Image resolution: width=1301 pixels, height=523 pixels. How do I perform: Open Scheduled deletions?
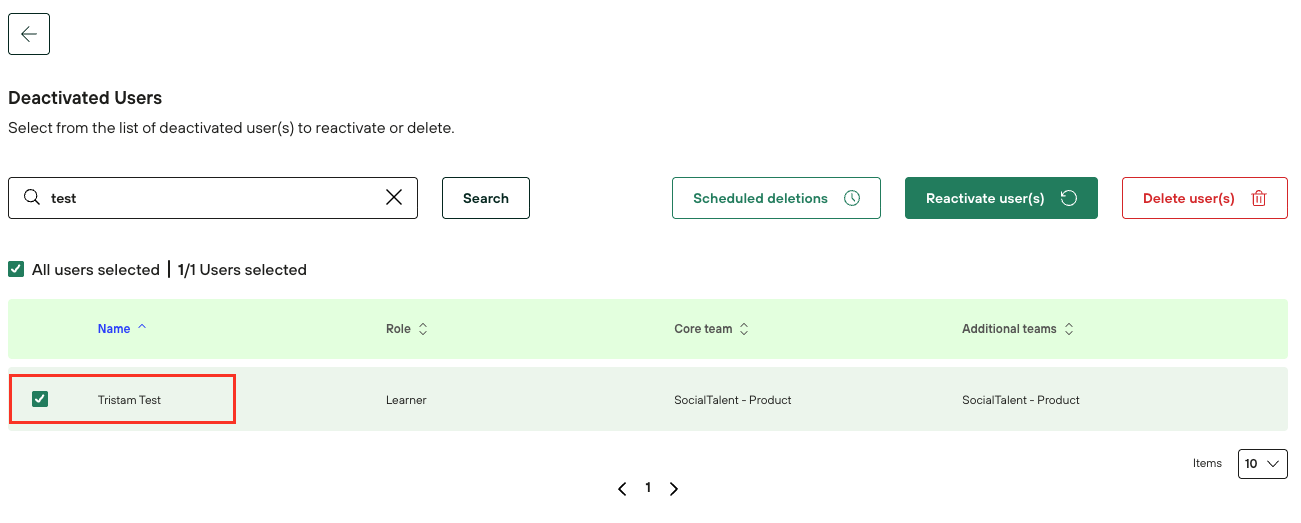[x=761, y=198]
